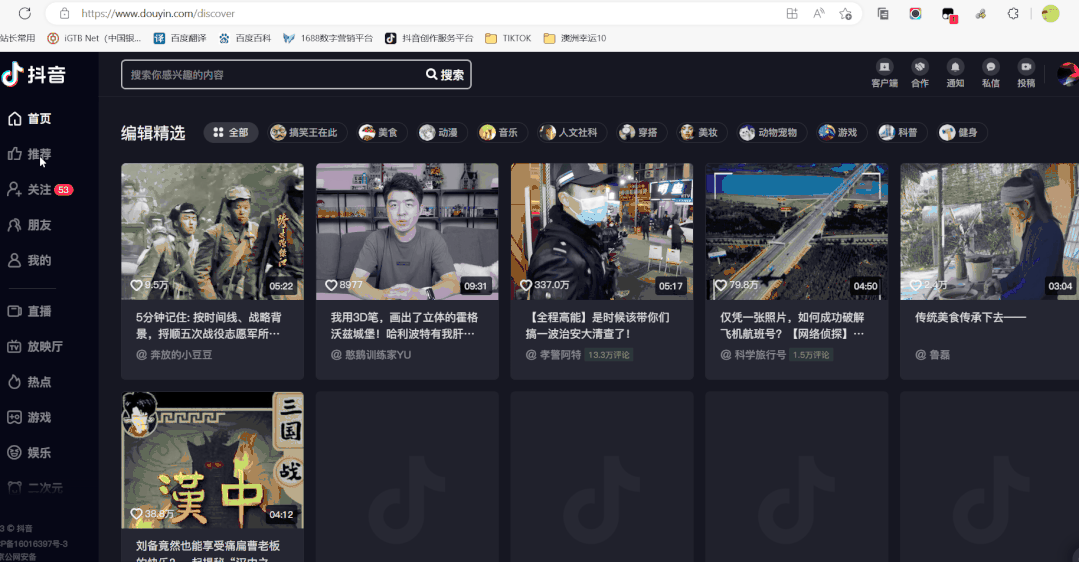This screenshot has width=1079, height=562.
Task: Open 合作 cooperation icon
Action: point(920,74)
